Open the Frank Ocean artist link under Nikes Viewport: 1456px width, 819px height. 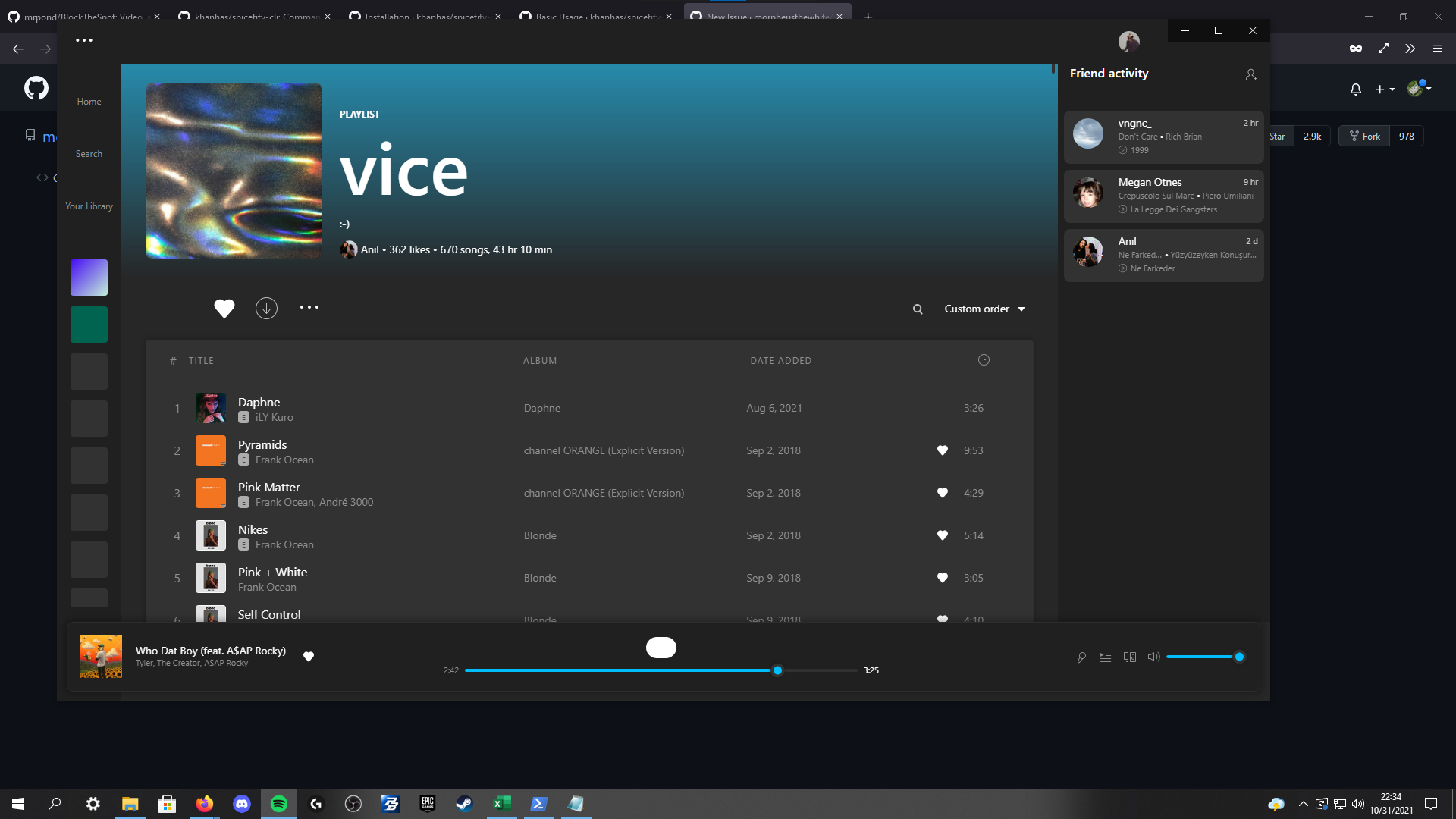tap(284, 545)
